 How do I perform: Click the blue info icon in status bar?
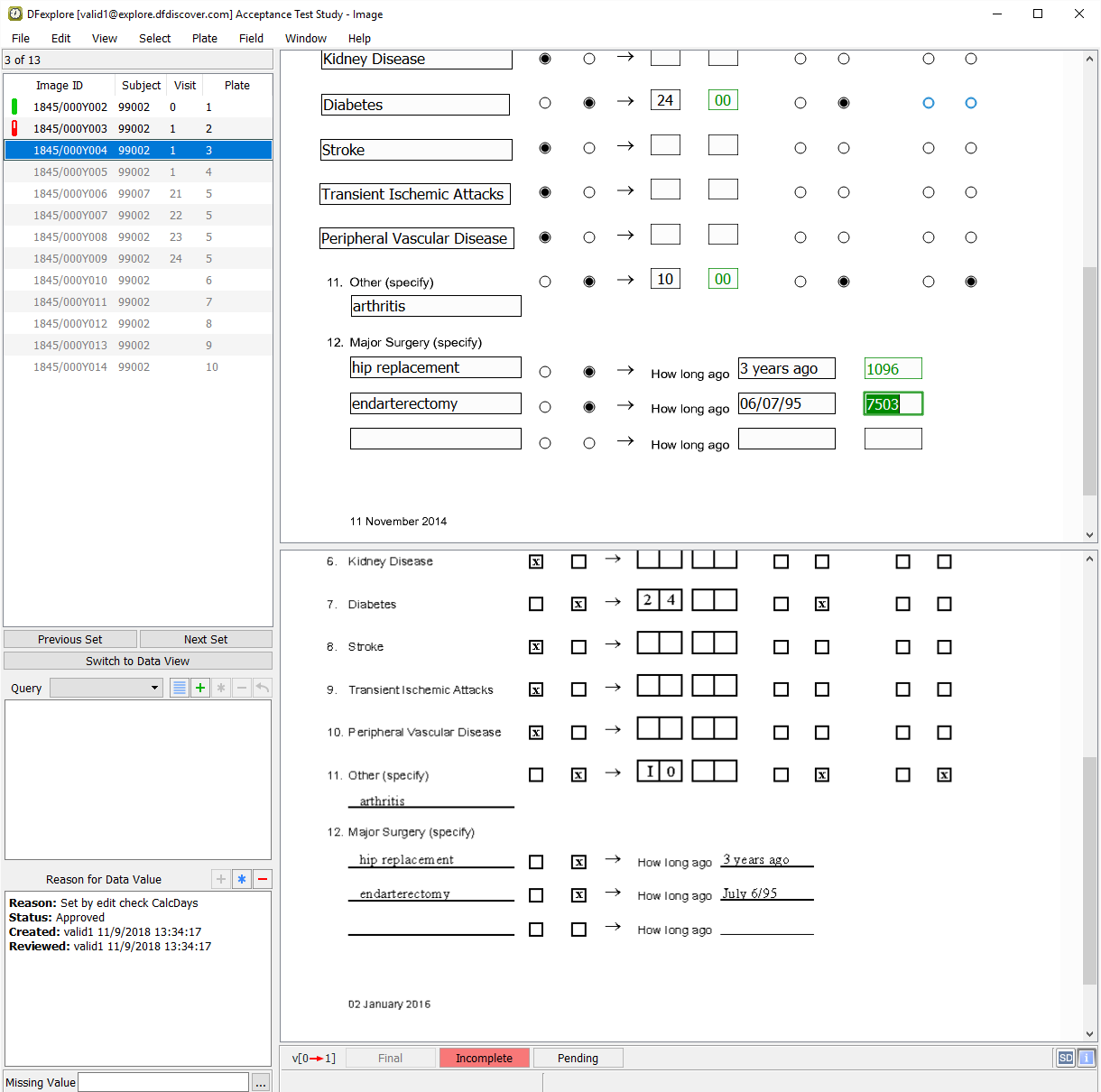pyautogui.click(x=1087, y=1058)
